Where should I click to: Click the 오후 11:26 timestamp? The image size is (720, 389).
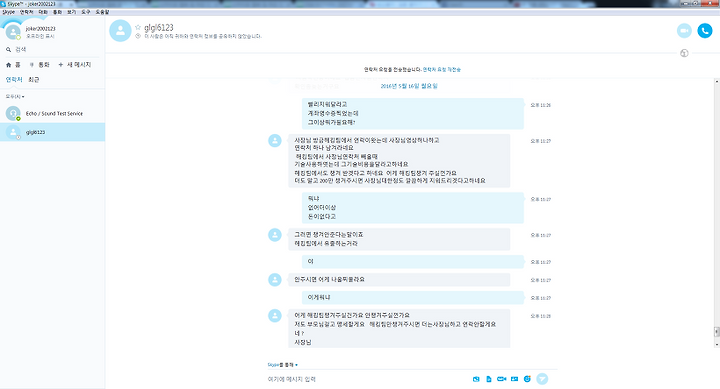click(540, 105)
